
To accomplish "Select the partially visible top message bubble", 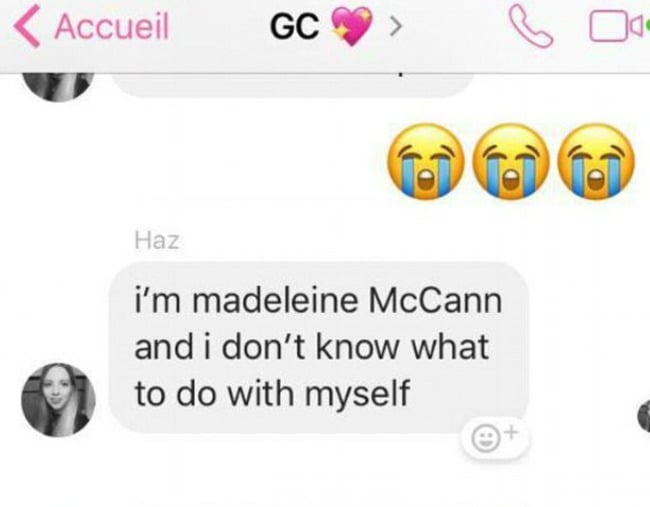I will coord(293,86).
